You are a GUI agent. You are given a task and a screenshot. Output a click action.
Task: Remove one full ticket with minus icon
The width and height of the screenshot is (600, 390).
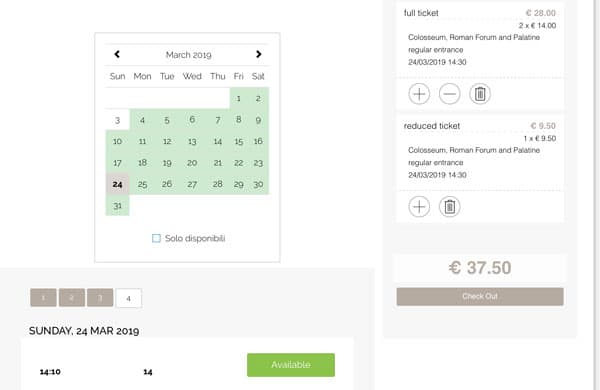click(x=450, y=94)
